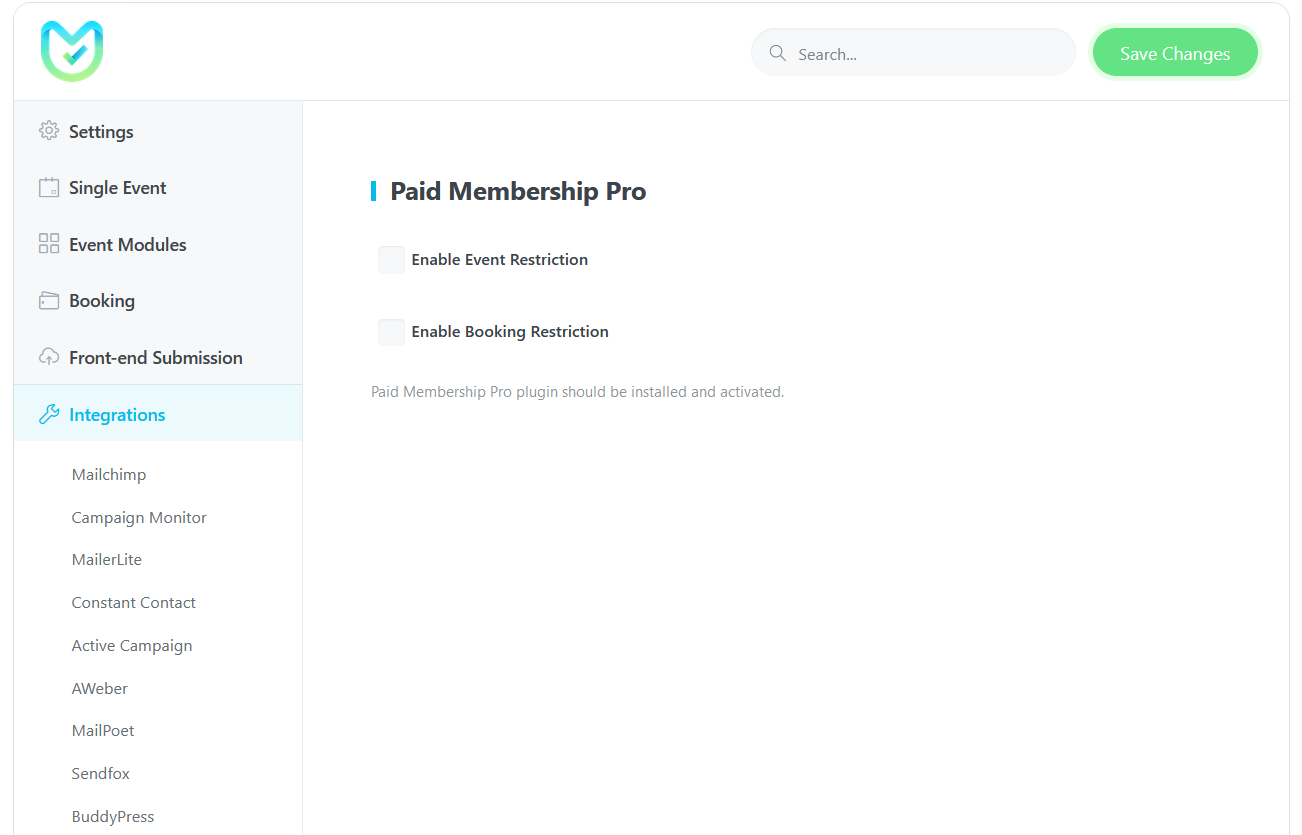Click the plugin should be installed note

click(577, 392)
